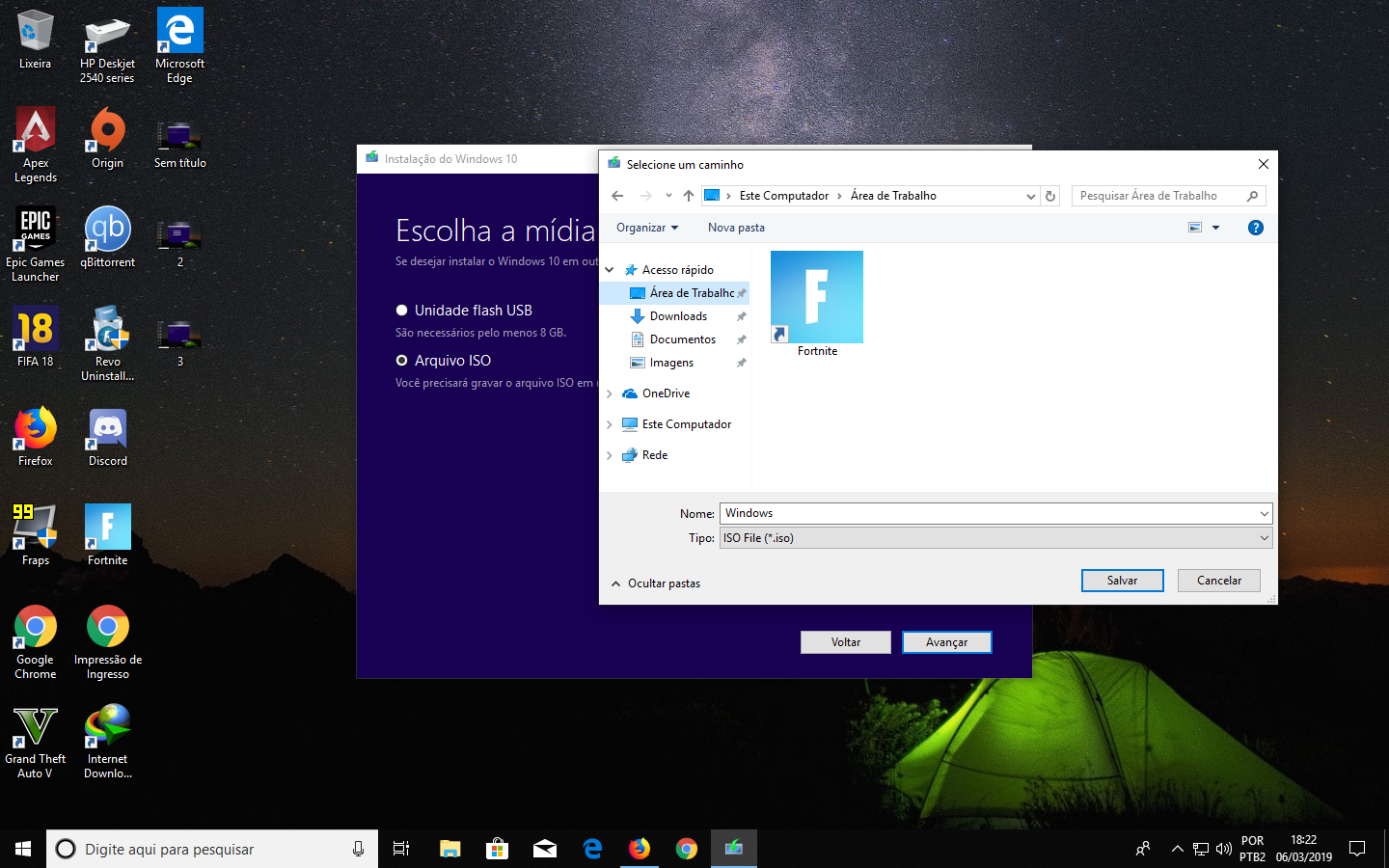
Task: Open Google Chrome desktop shortcut
Action: [35, 641]
